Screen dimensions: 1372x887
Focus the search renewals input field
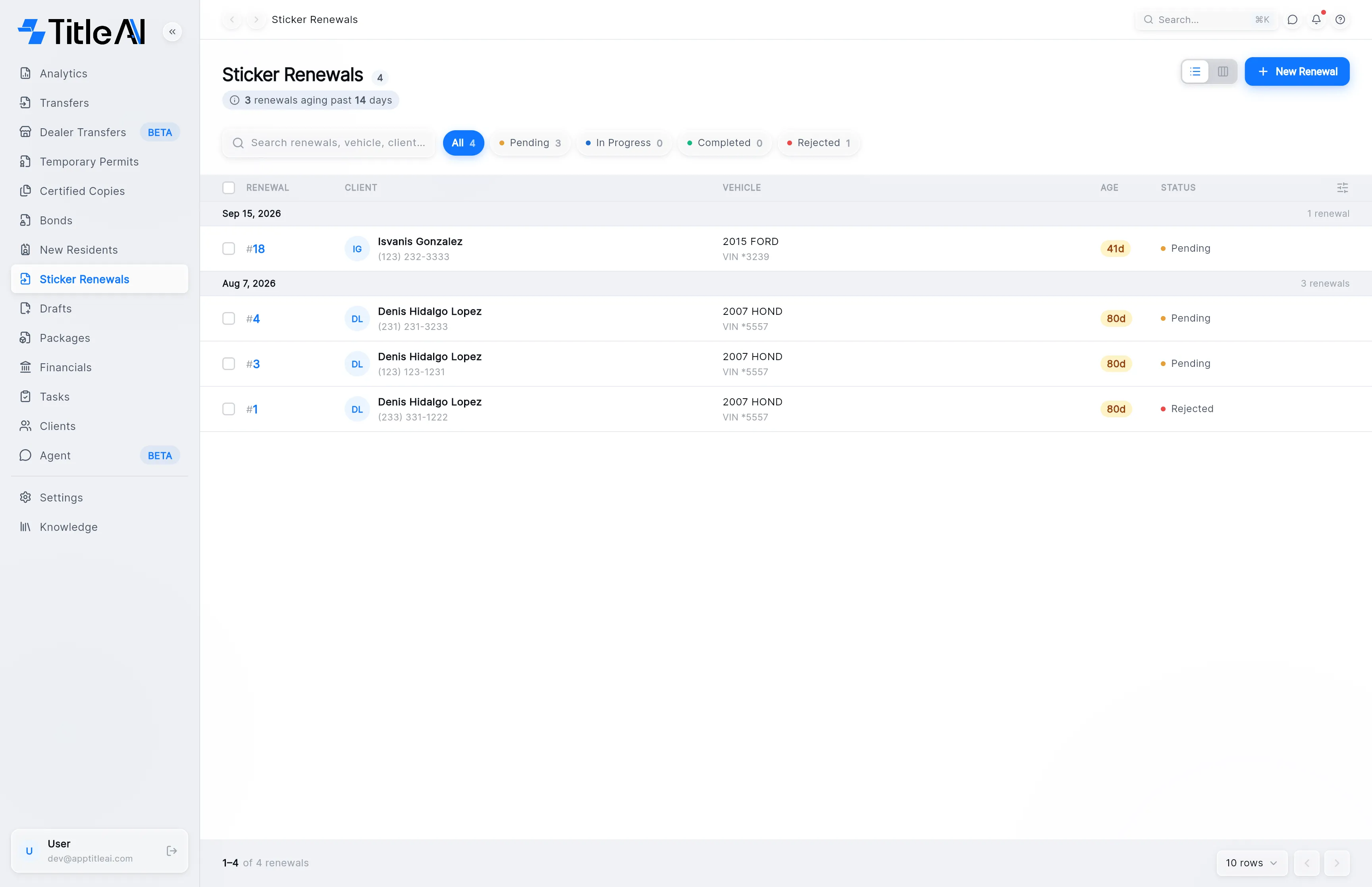point(329,143)
